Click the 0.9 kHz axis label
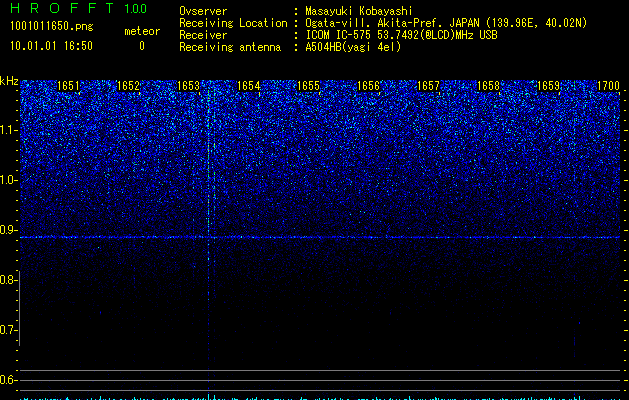Image resolution: width=629 pixels, height=400 pixels. (x=8, y=230)
